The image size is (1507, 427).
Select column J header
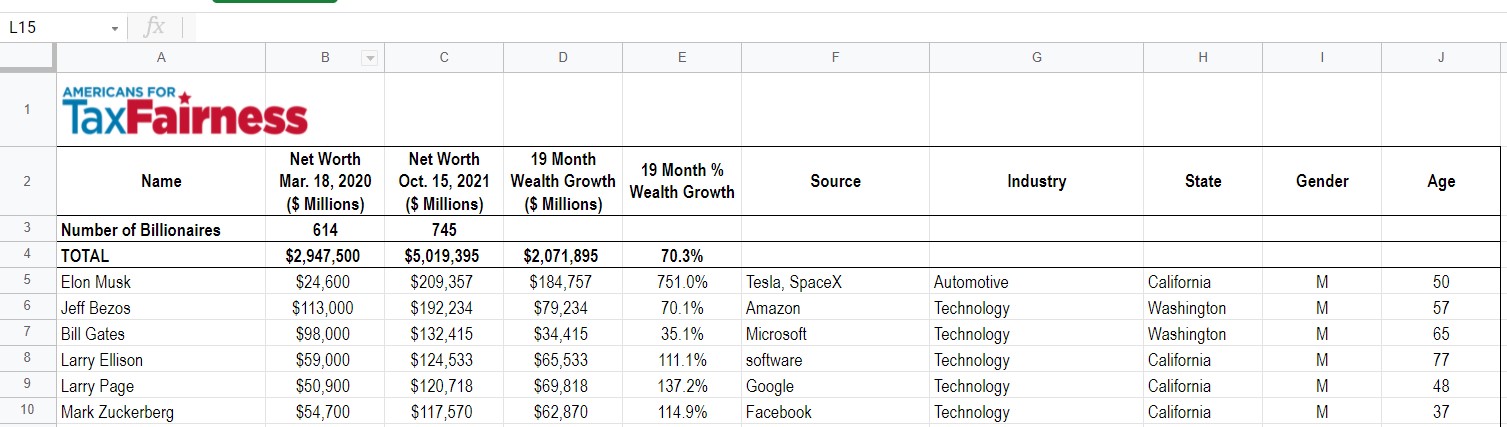click(1441, 58)
